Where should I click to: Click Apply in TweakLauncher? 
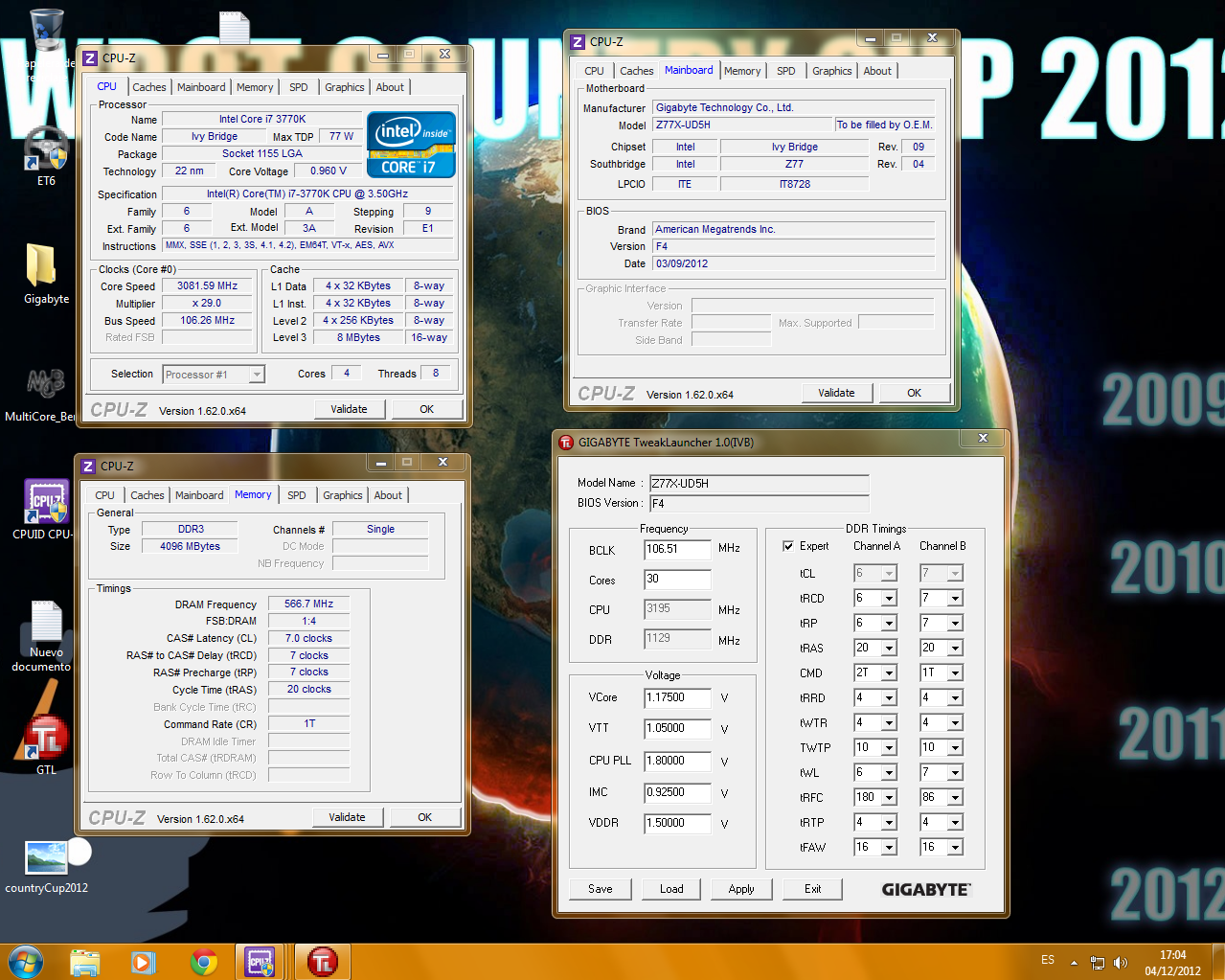pos(741,889)
